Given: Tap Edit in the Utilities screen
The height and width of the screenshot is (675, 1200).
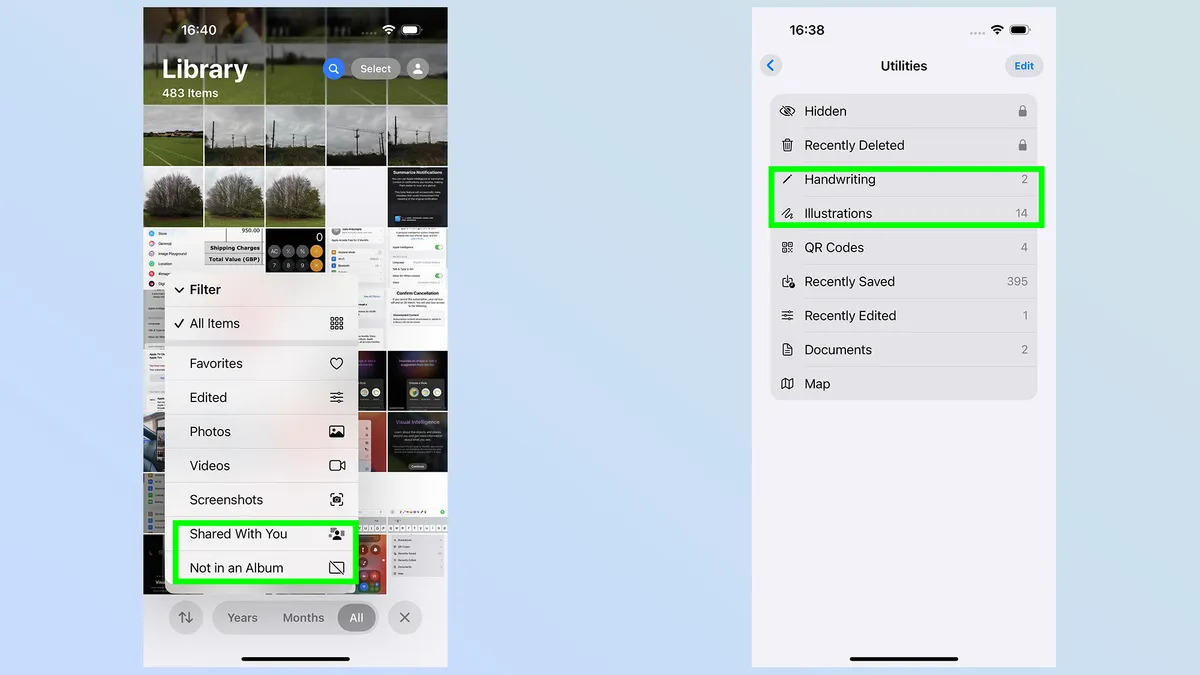Looking at the screenshot, I should pyautogui.click(x=1023, y=64).
